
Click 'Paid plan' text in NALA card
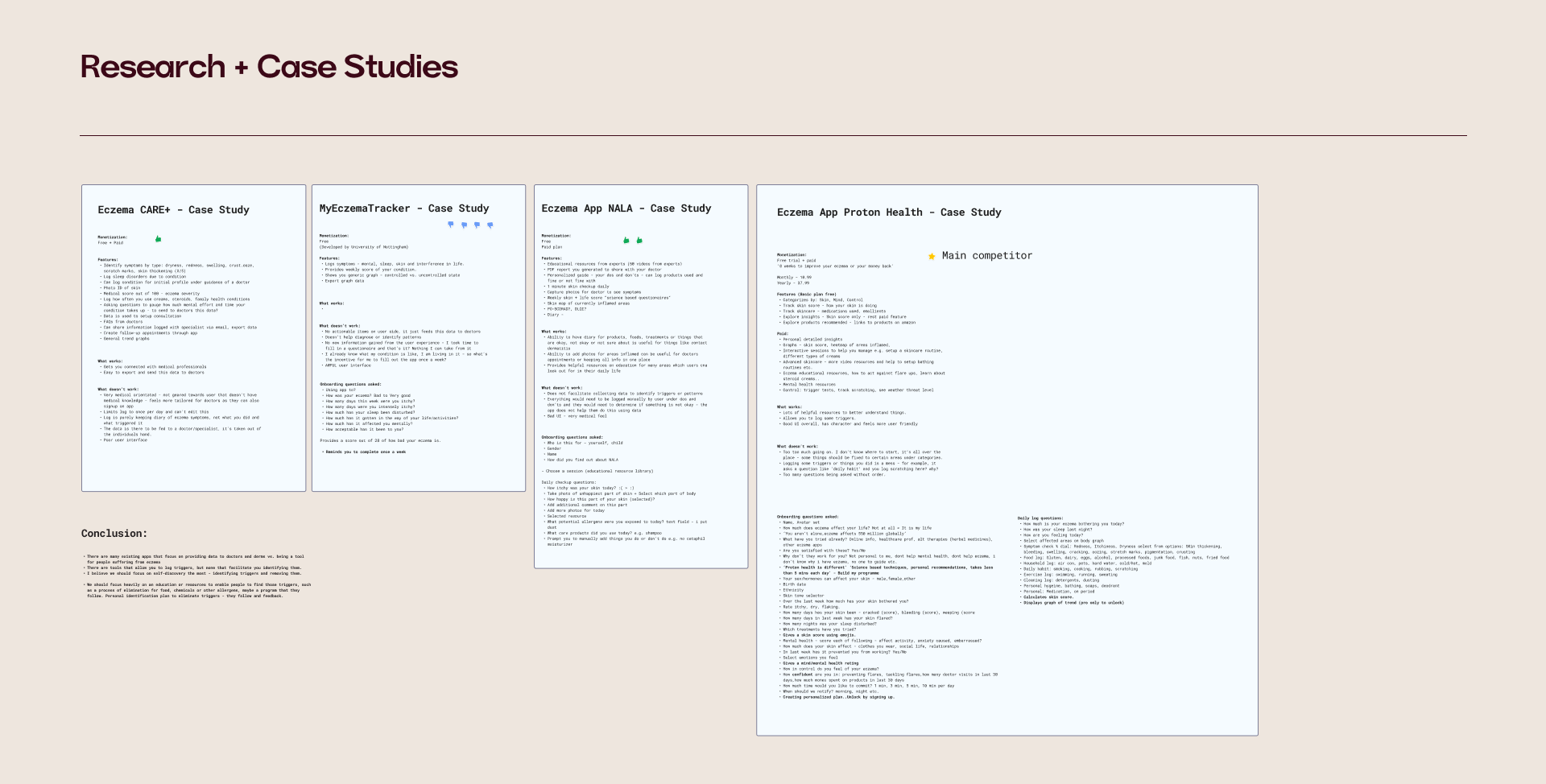(552, 247)
